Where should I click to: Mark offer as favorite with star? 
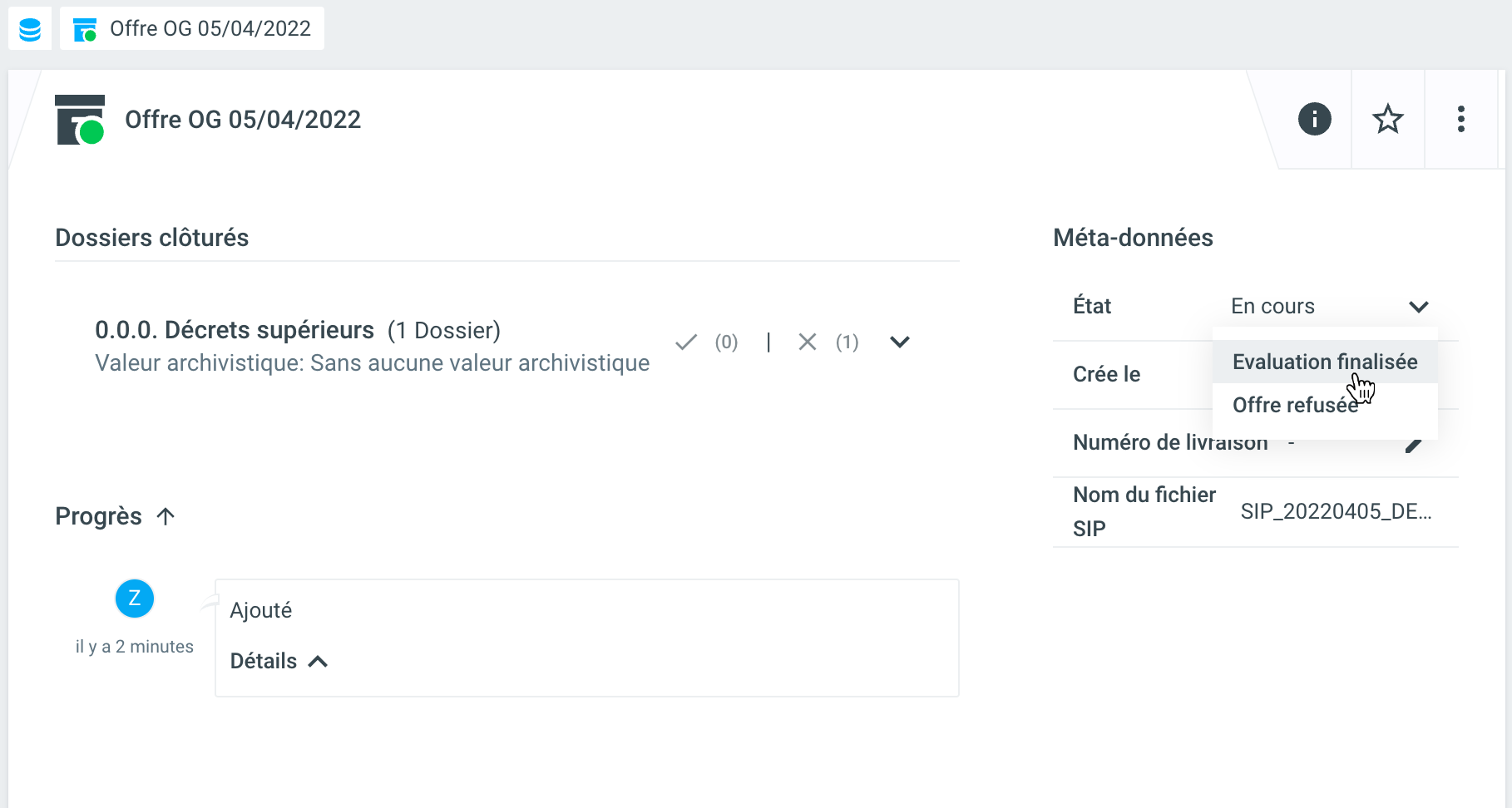(1387, 119)
